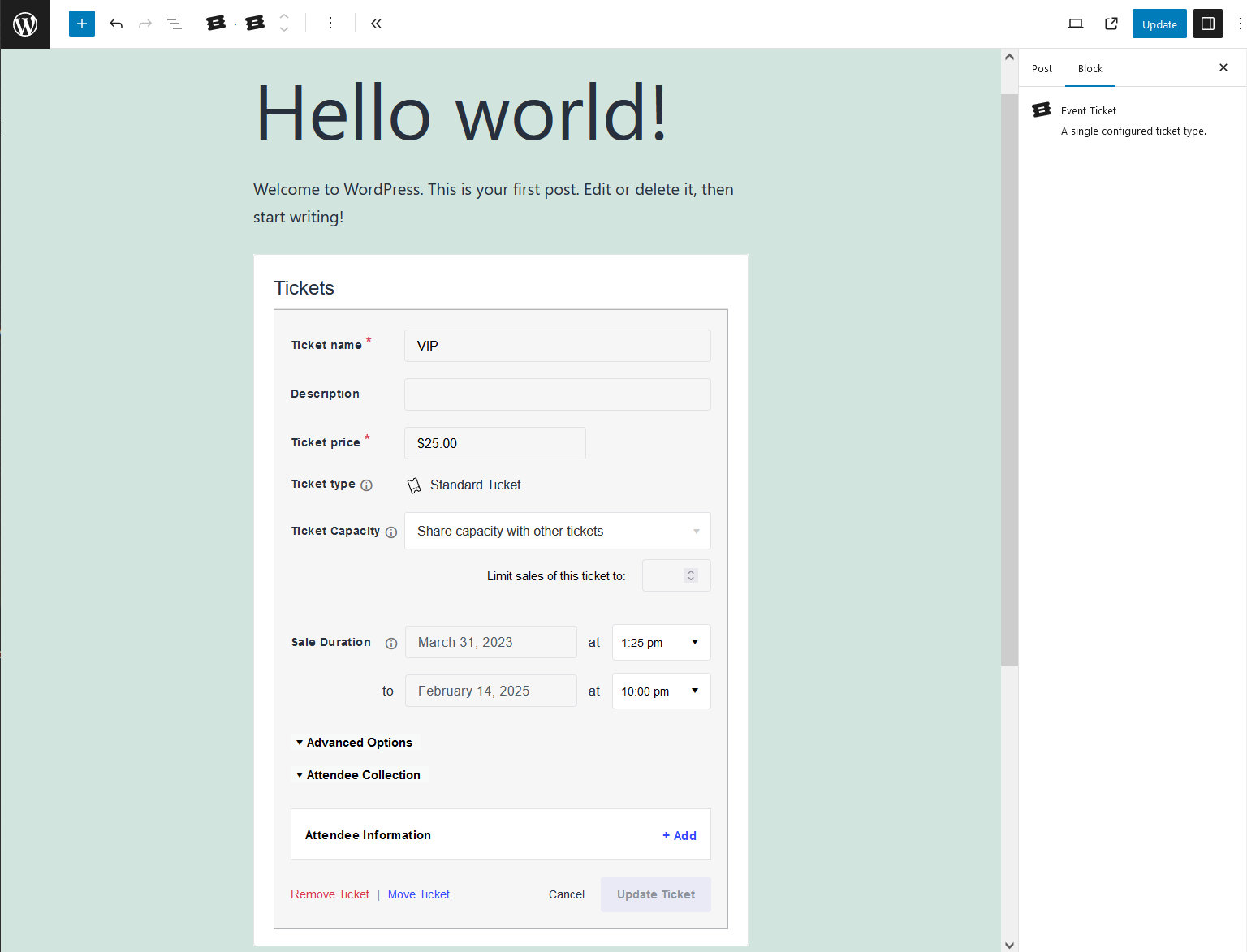Click the Standard Ticket type icon
This screenshot has height=952, width=1247.
414,485
